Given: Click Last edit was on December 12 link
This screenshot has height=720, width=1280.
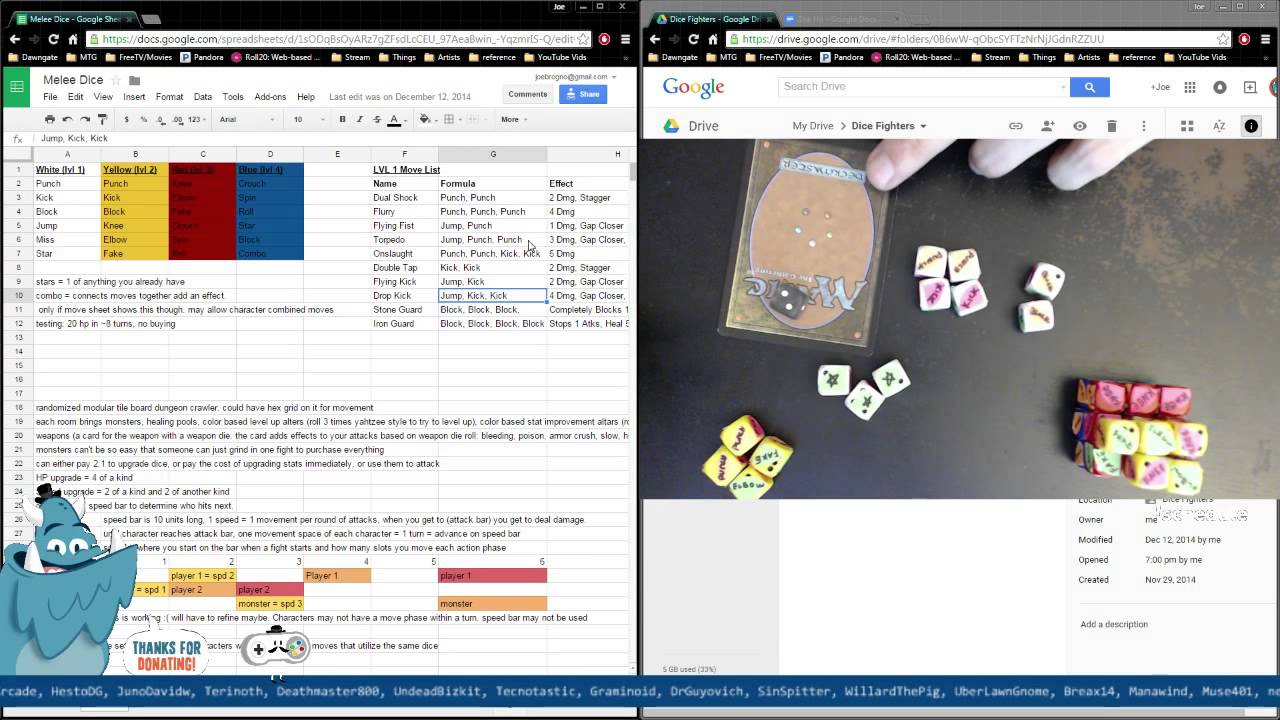Looking at the screenshot, I should point(400,97).
